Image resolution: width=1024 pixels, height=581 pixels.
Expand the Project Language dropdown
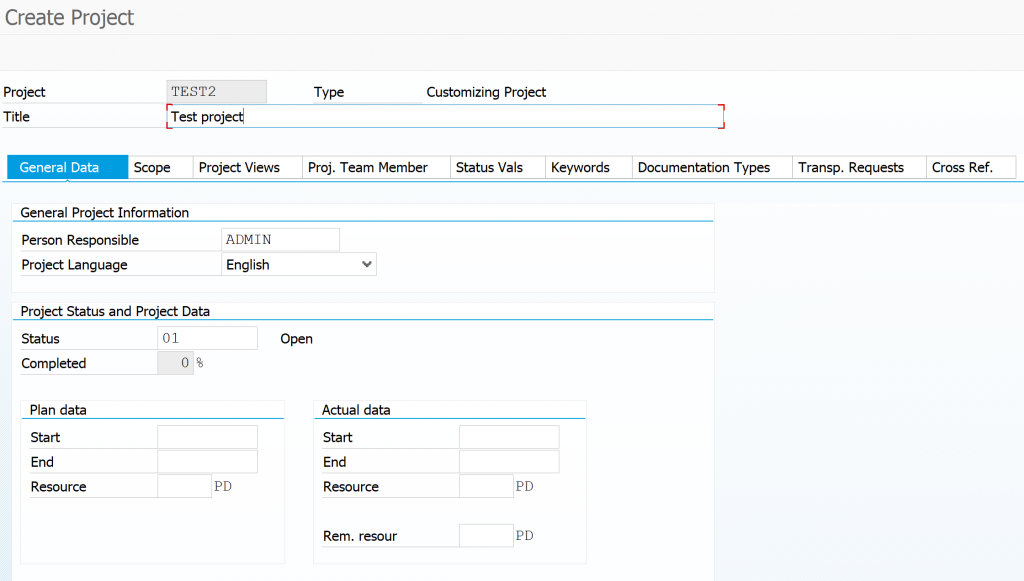(367, 264)
